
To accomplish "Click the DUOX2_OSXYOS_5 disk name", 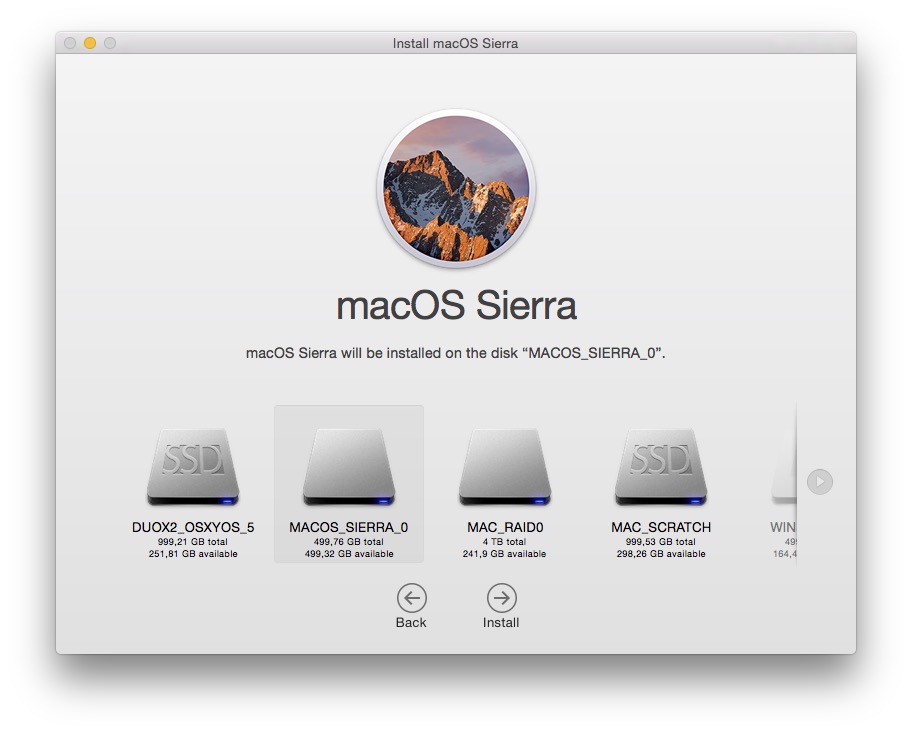I will point(193,528).
